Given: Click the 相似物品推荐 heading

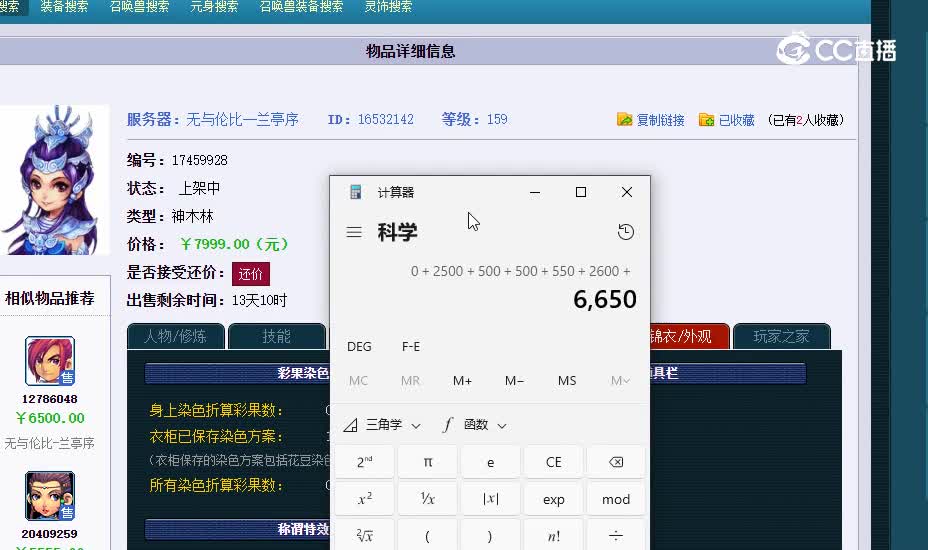Looking at the screenshot, I should coord(50,298).
